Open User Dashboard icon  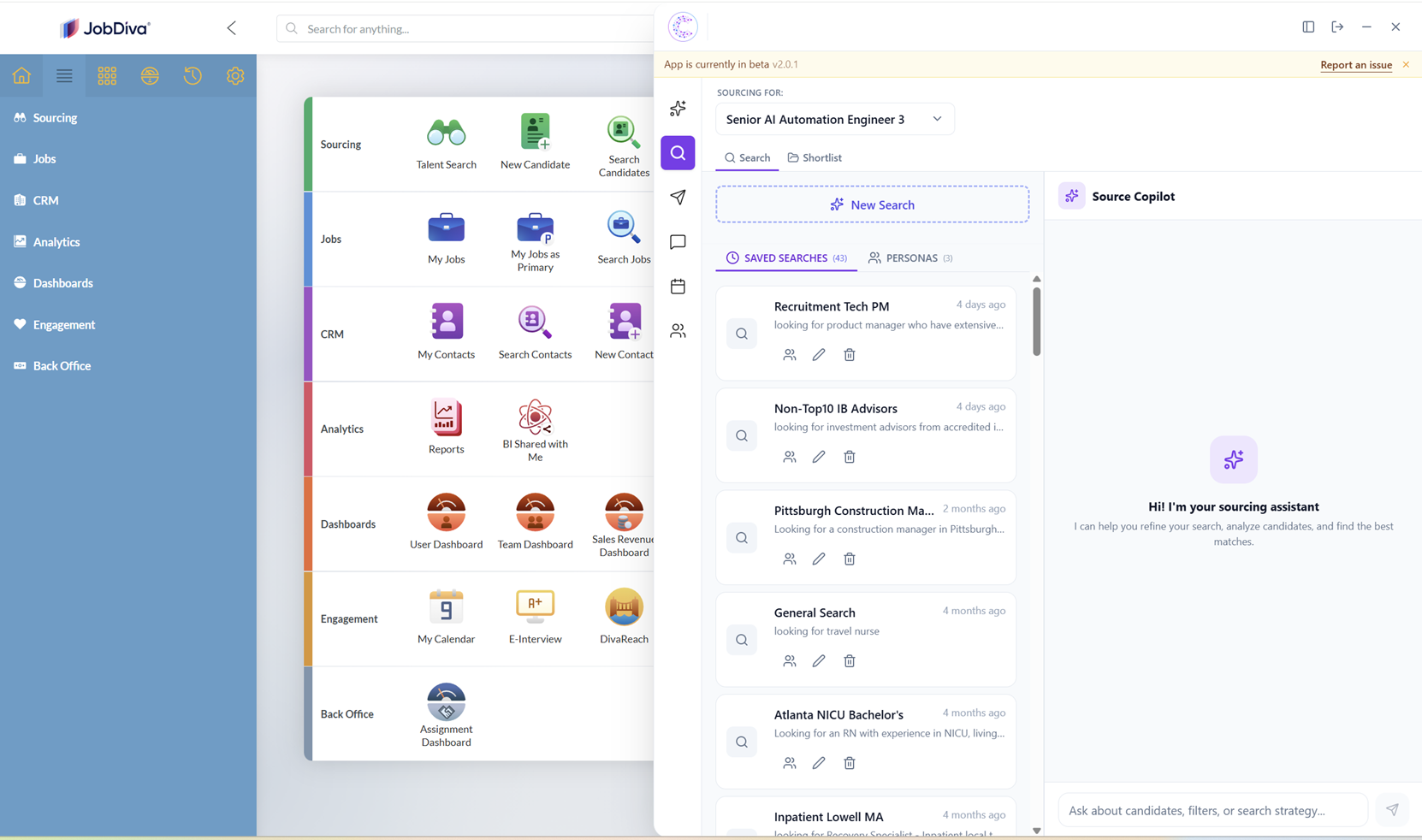coord(446,512)
